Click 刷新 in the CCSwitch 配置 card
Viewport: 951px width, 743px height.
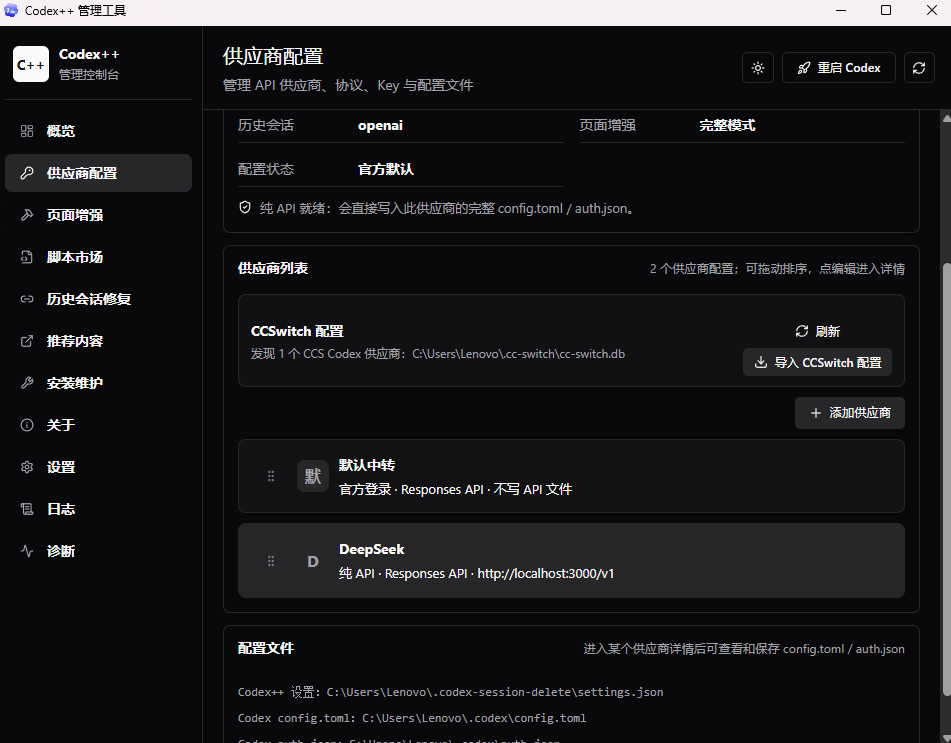point(817,331)
